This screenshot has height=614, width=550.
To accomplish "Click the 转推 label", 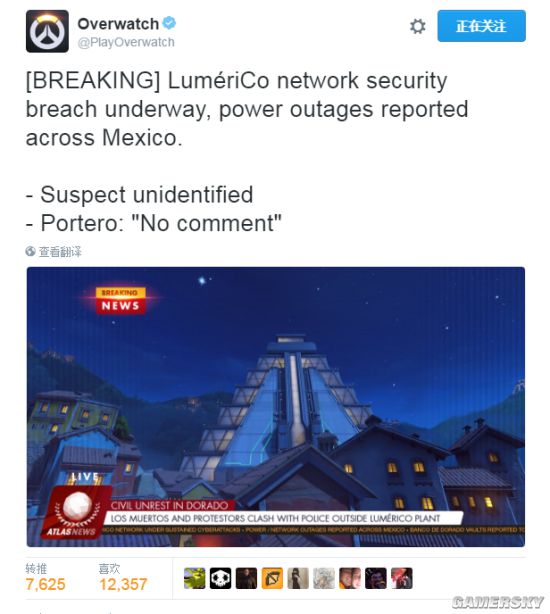I will (x=36, y=568).
